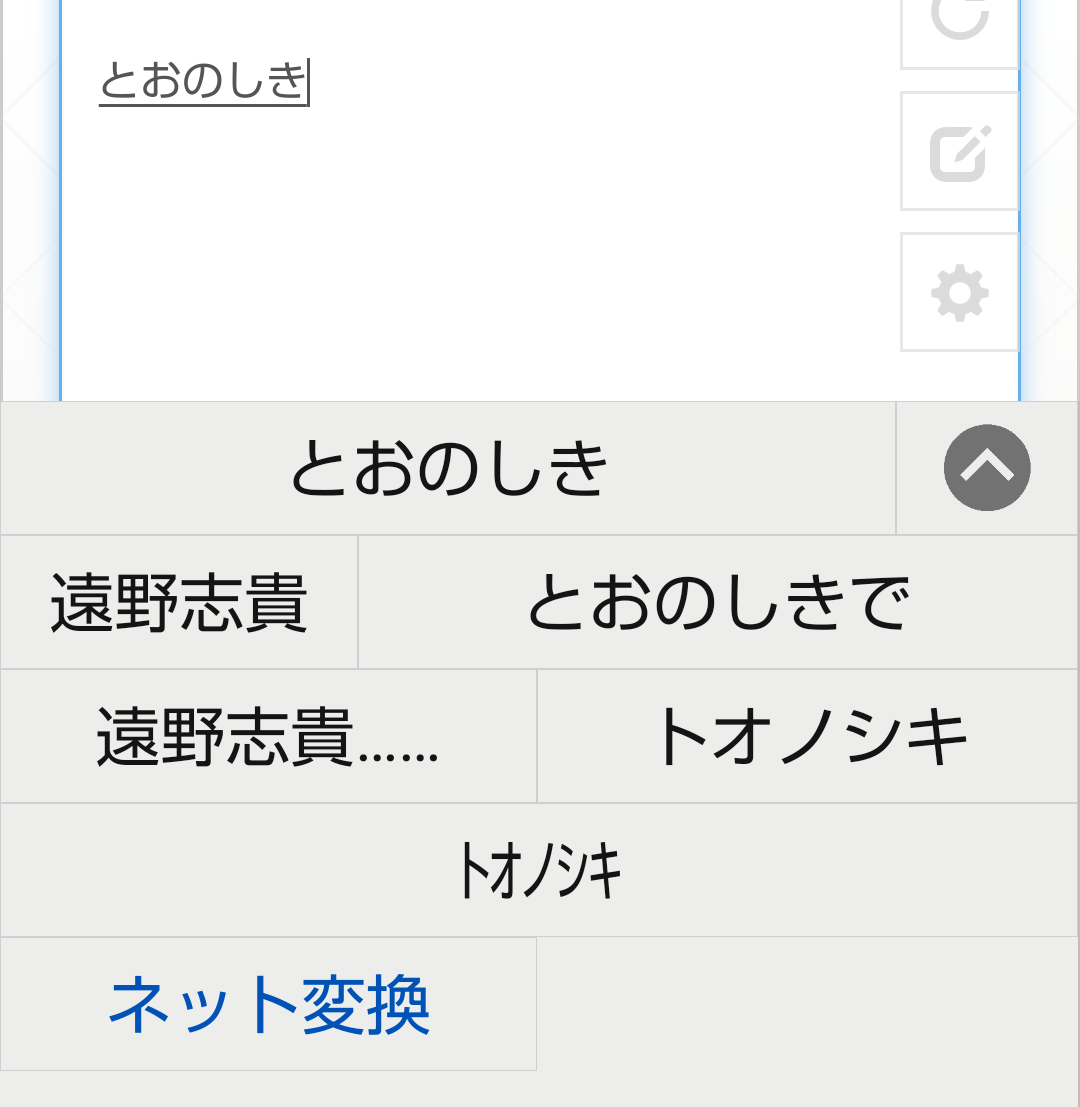
Task: Click the ネット変換 link
Action: point(268,1004)
